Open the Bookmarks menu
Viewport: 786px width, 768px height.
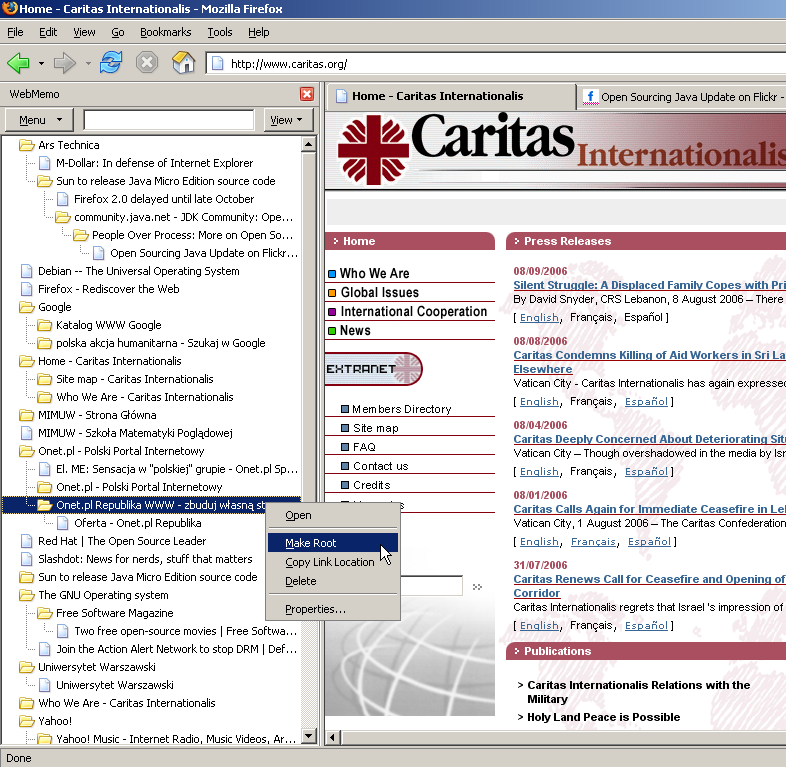(x=165, y=32)
